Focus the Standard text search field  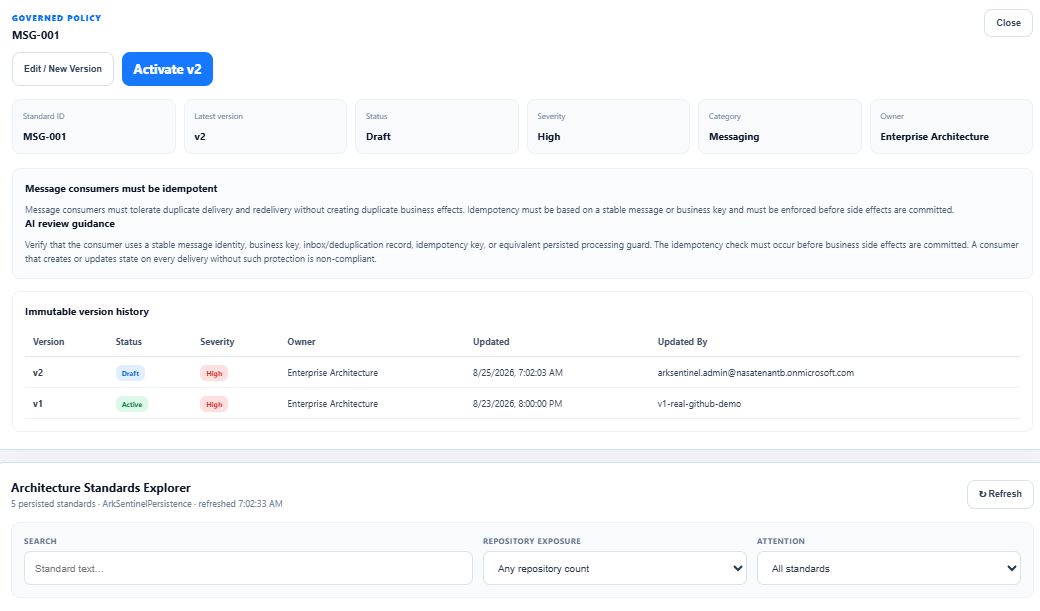coord(248,569)
